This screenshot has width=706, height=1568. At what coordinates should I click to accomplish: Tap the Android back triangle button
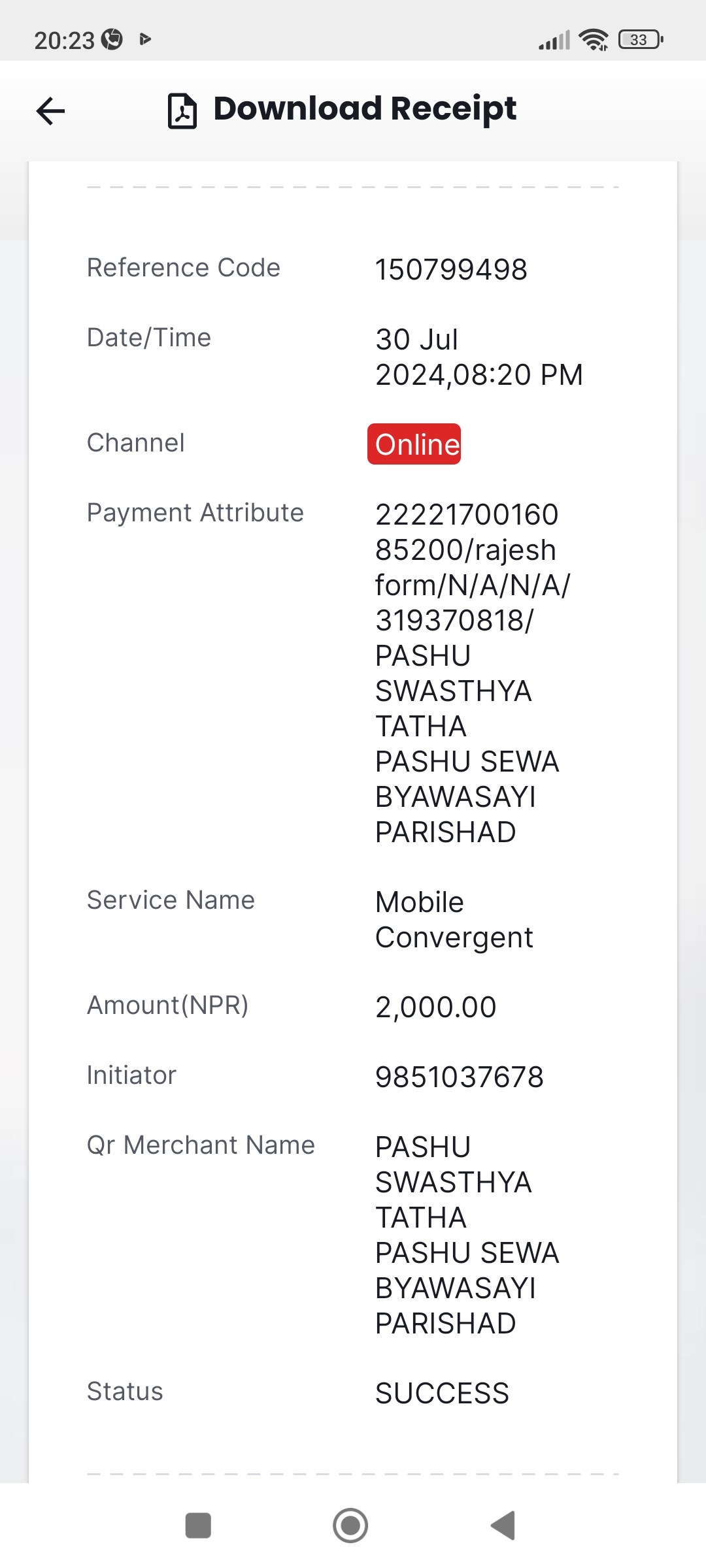click(503, 1526)
